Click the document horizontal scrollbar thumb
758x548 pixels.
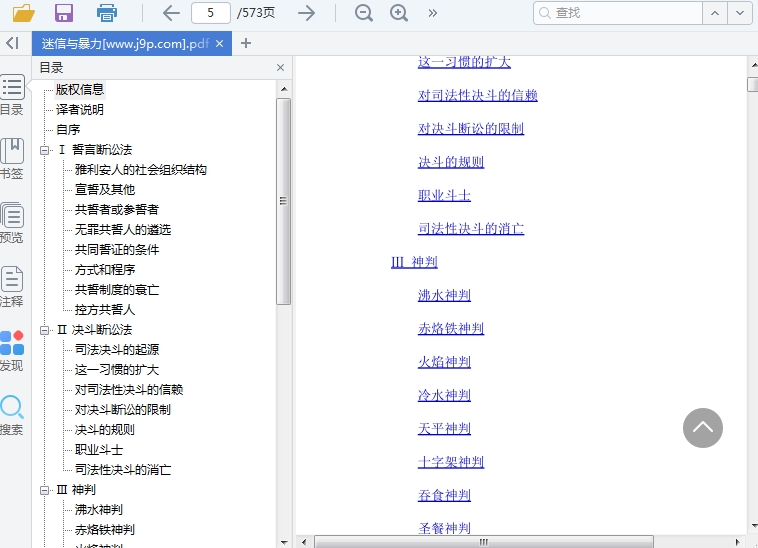(484, 542)
